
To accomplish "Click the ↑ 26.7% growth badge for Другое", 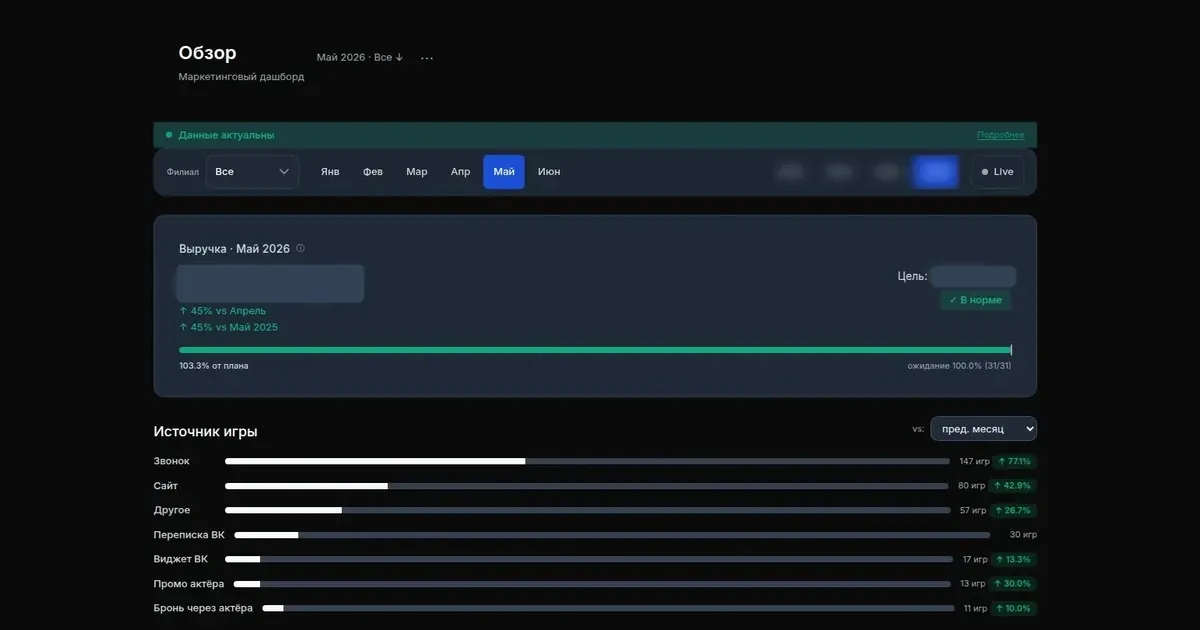I will tap(1014, 510).
